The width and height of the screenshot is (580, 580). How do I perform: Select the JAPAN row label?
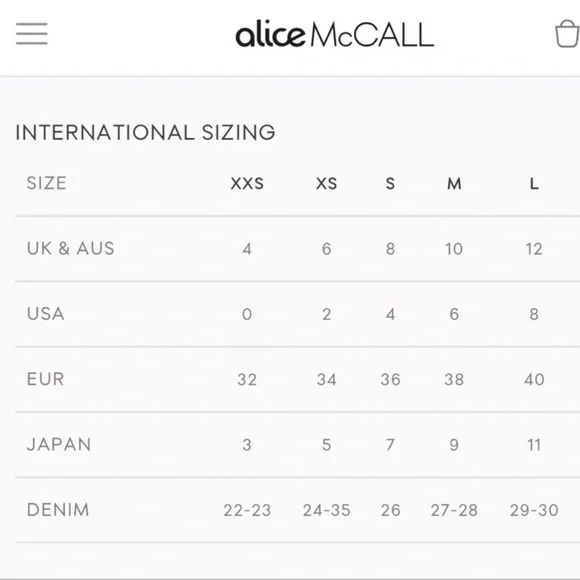(59, 444)
